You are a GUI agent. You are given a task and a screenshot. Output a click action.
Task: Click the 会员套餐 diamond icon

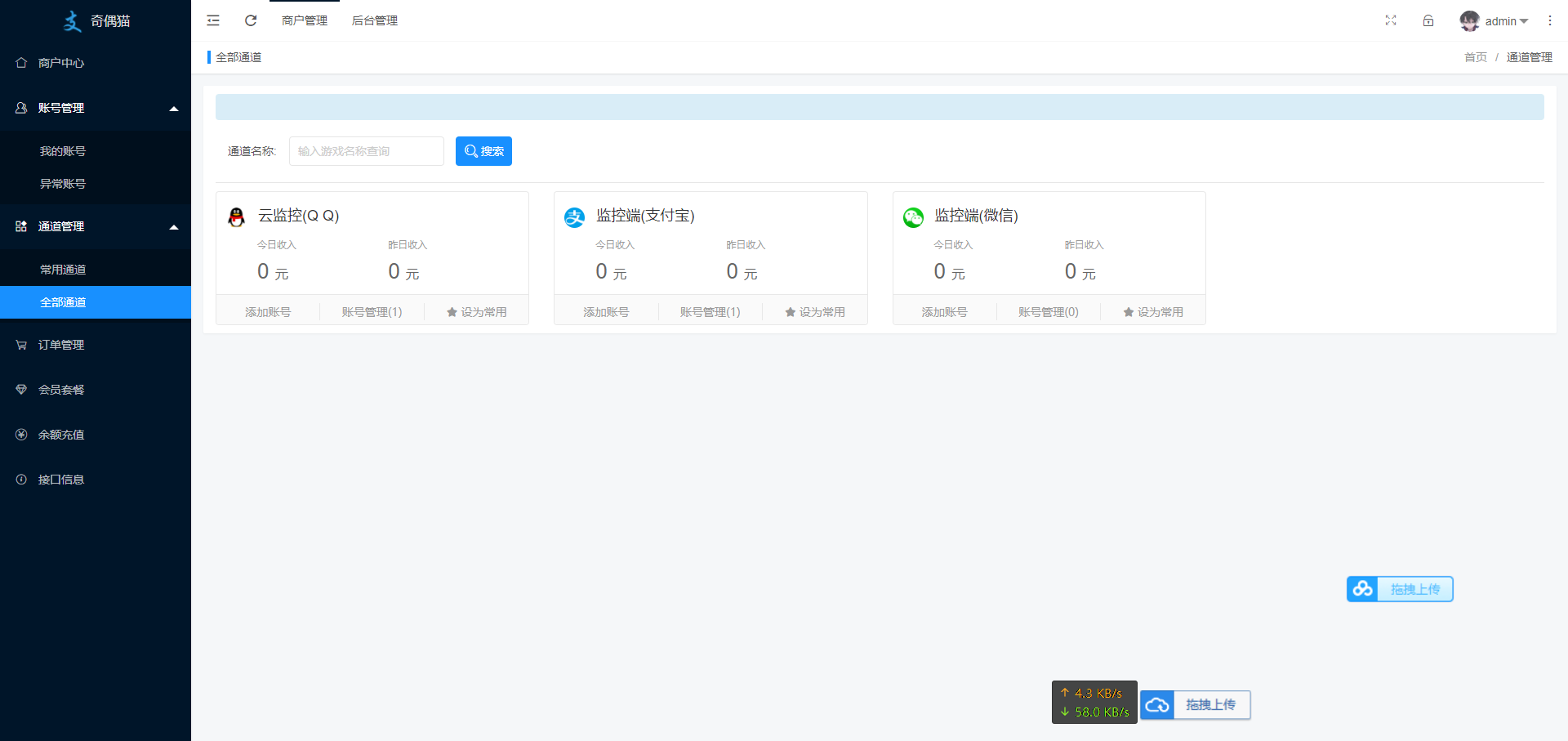[21, 390]
